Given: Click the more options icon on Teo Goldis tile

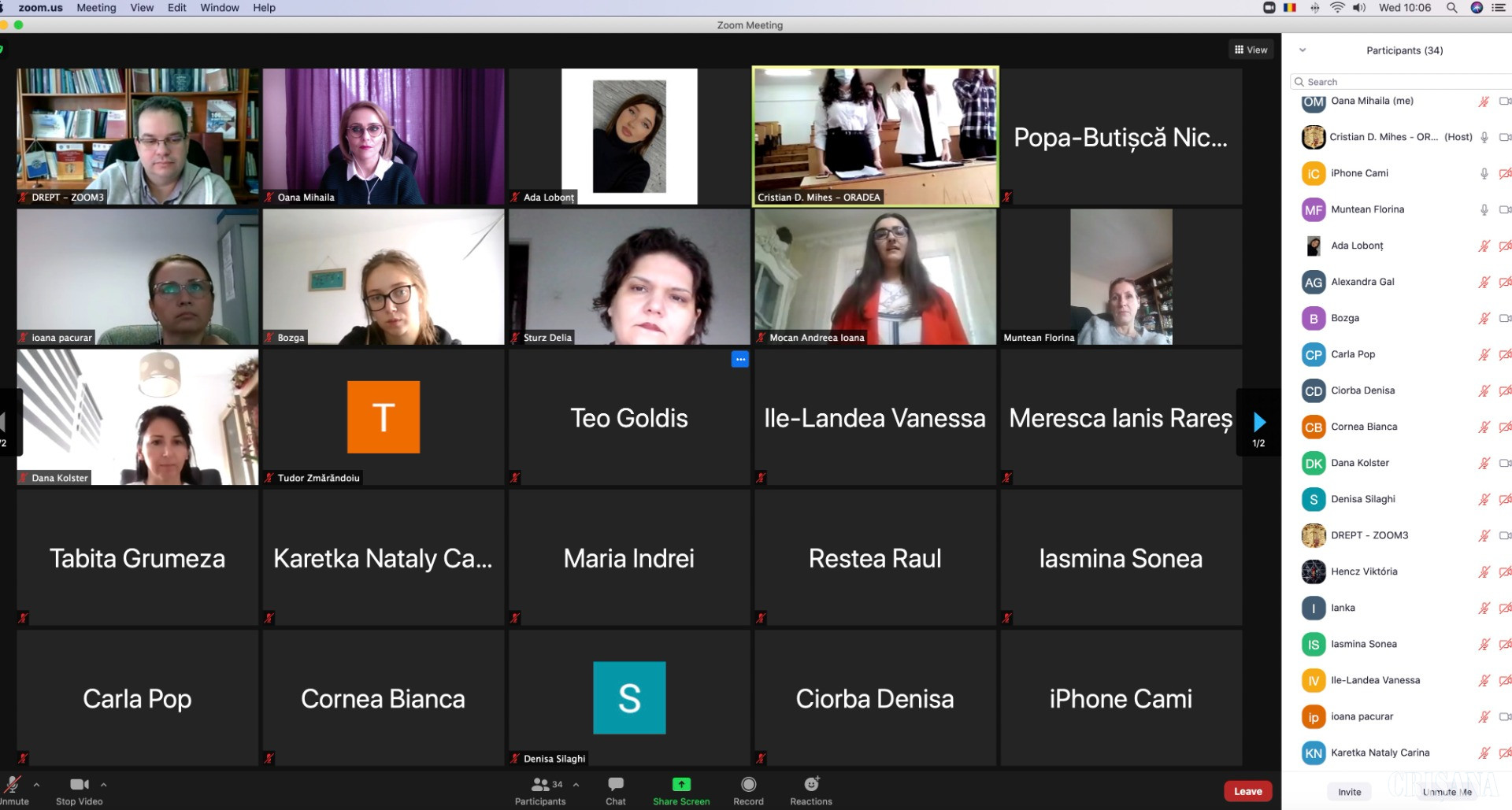Looking at the screenshot, I should click(739, 360).
